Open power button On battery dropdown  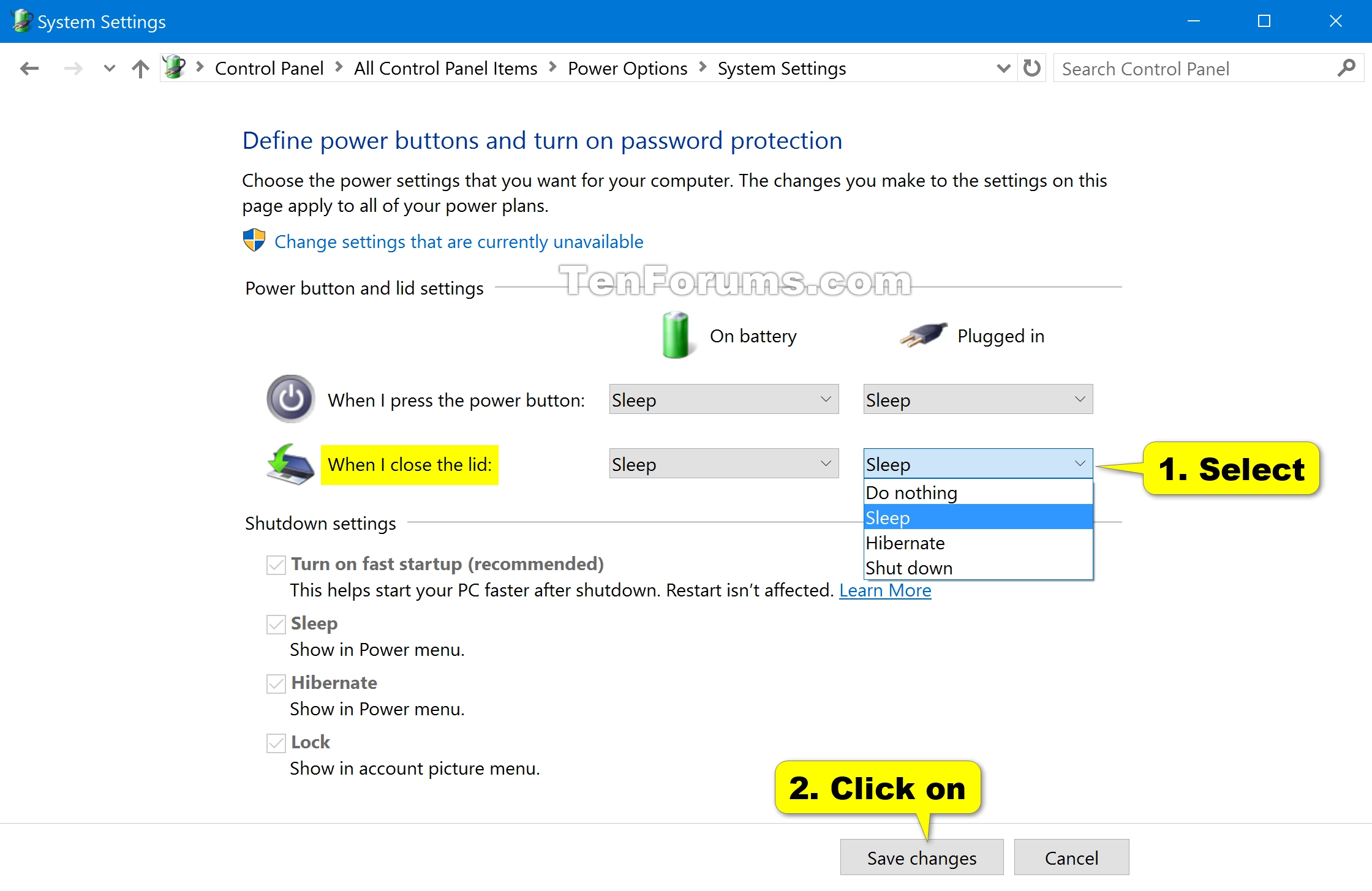tap(723, 399)
